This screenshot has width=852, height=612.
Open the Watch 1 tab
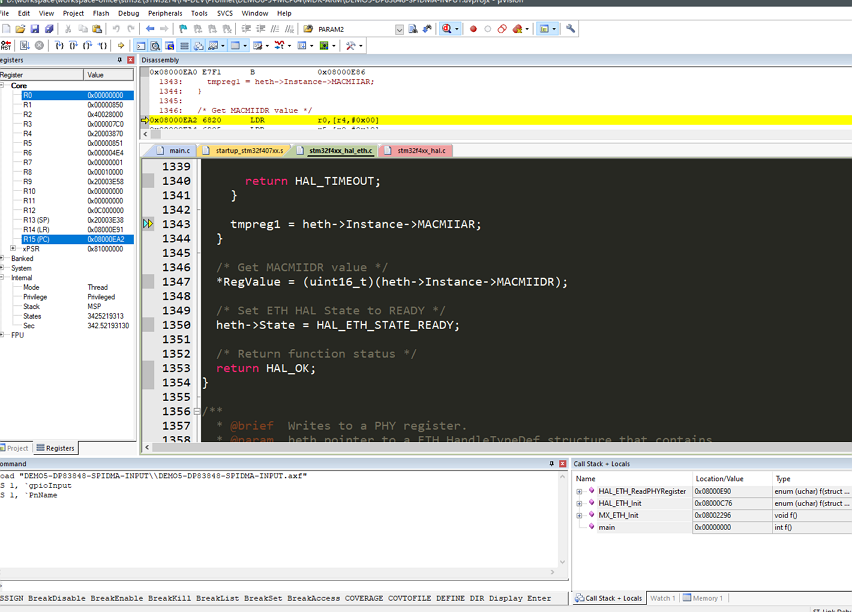pos(662,598)
